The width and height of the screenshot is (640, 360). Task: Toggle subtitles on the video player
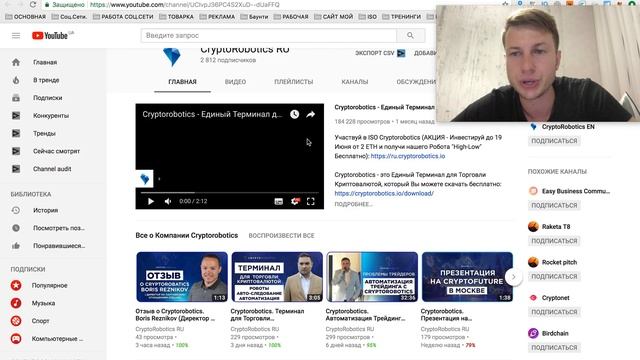278,201
